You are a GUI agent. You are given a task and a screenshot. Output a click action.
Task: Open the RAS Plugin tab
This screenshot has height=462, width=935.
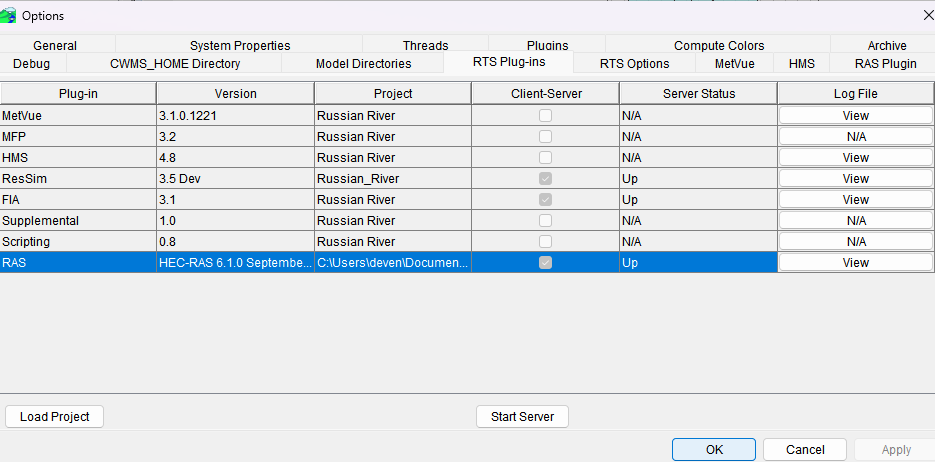pos(885,63)
